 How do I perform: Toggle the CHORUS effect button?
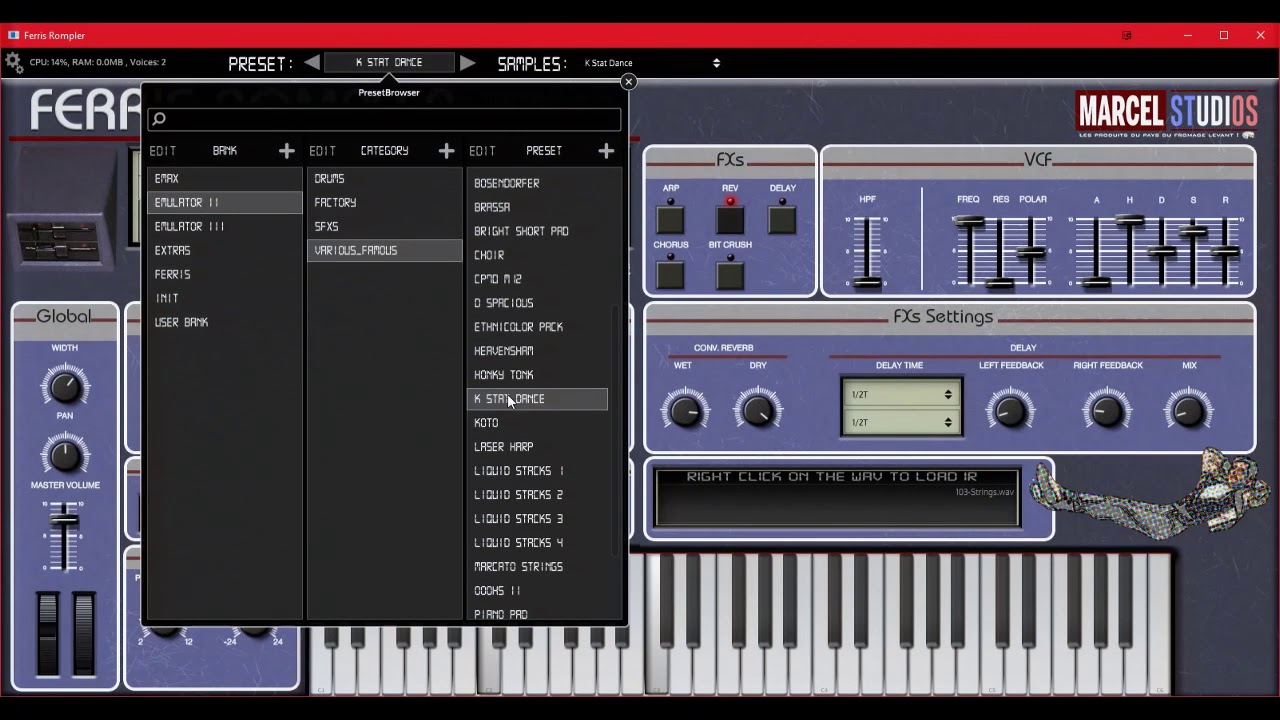[670, 273]
